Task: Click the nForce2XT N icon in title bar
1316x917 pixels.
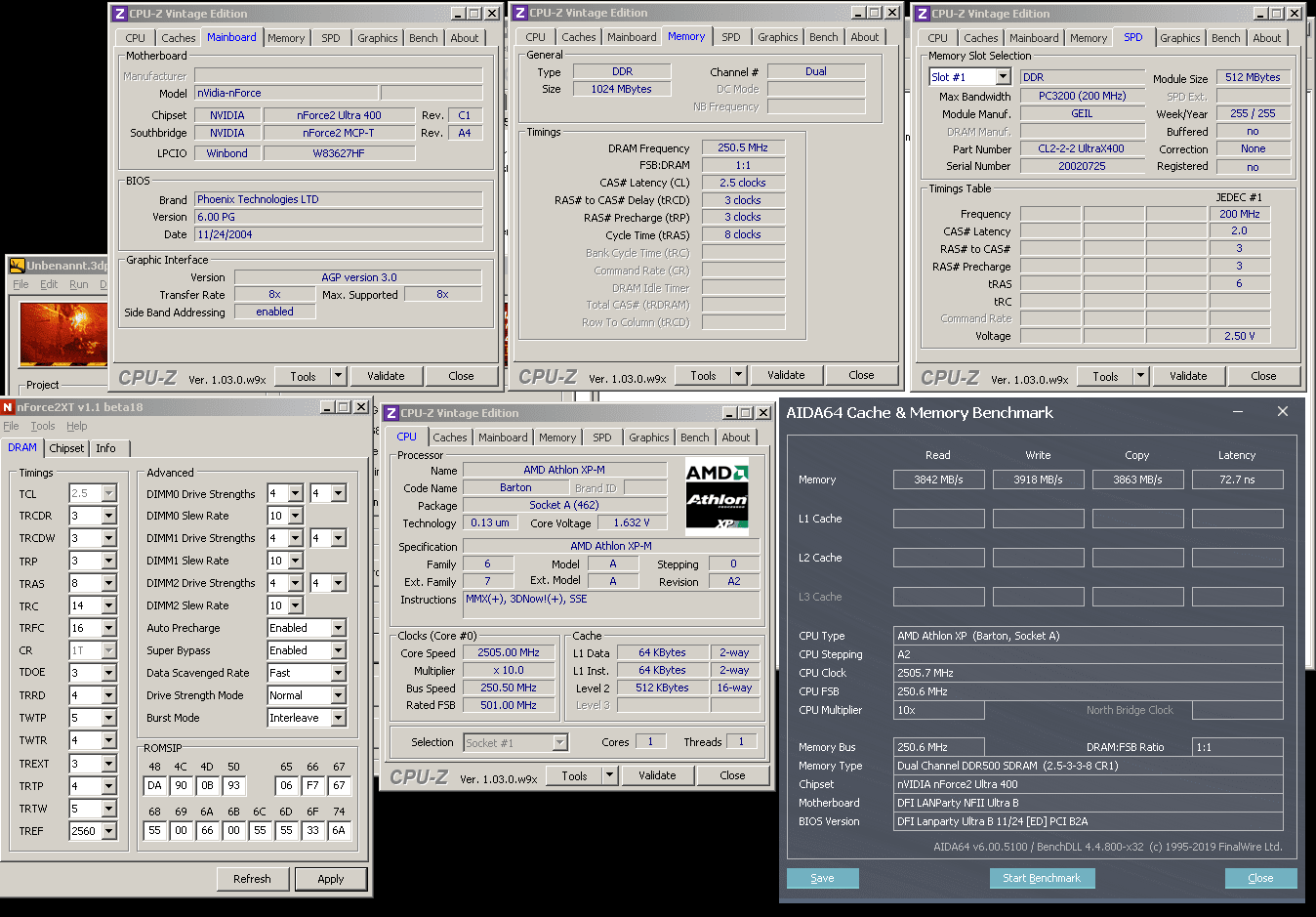Action: click(x=8, y=407)
